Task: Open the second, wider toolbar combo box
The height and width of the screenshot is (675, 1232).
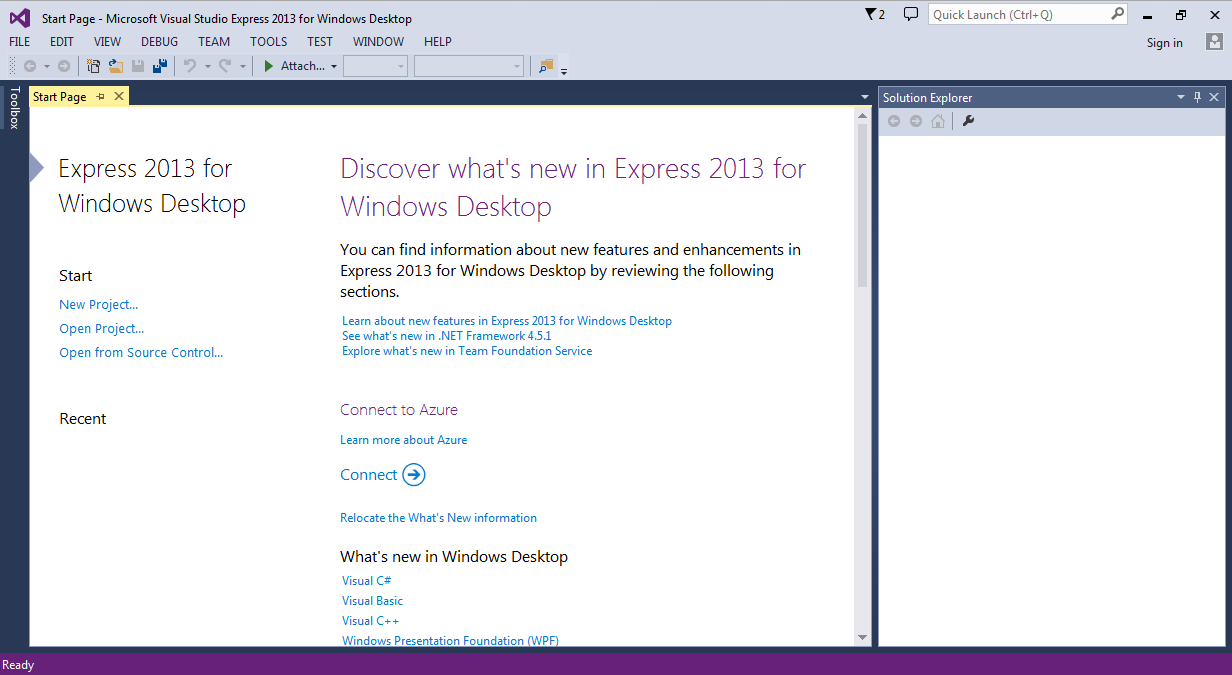Action: coord(469,66)
